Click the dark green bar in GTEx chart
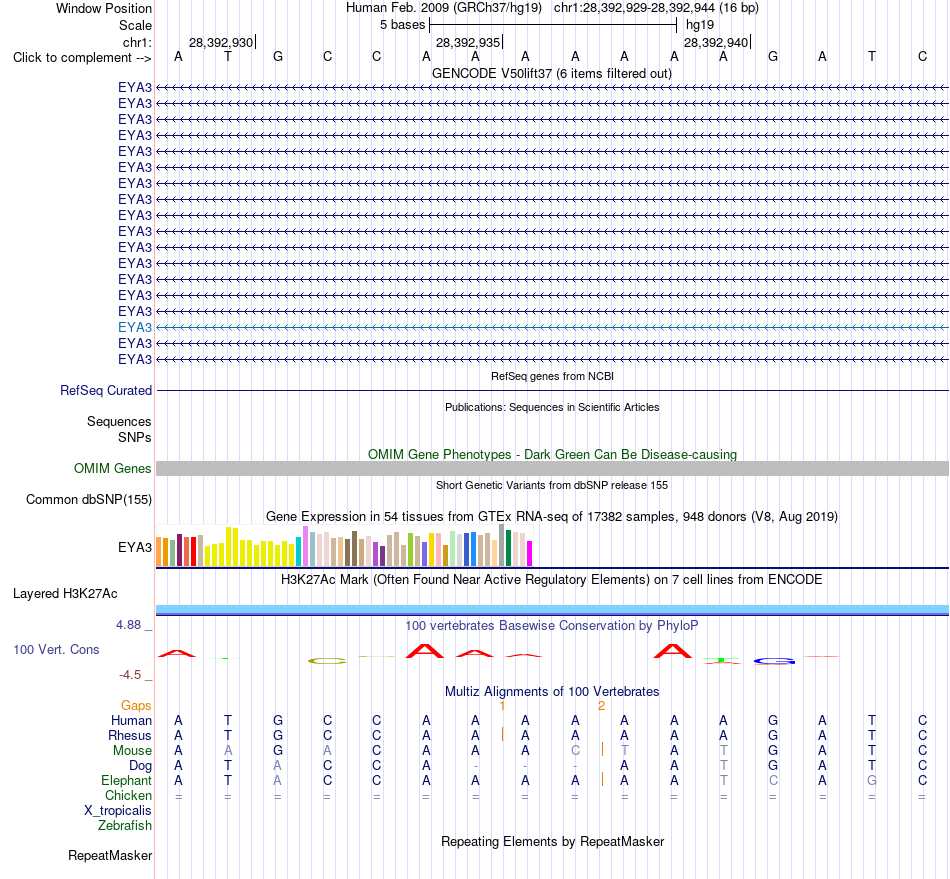Viewport: 950px width, 879px height. point(508,548)
